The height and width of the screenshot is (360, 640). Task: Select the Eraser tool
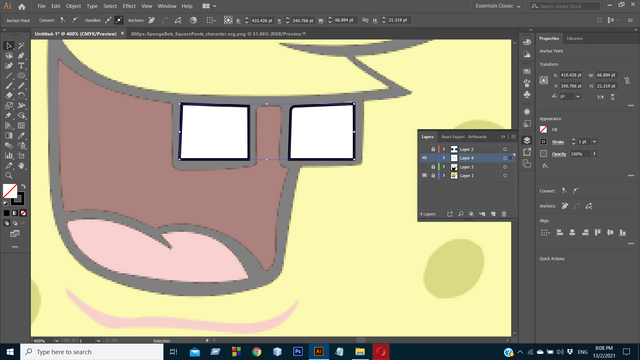point(9,96)
